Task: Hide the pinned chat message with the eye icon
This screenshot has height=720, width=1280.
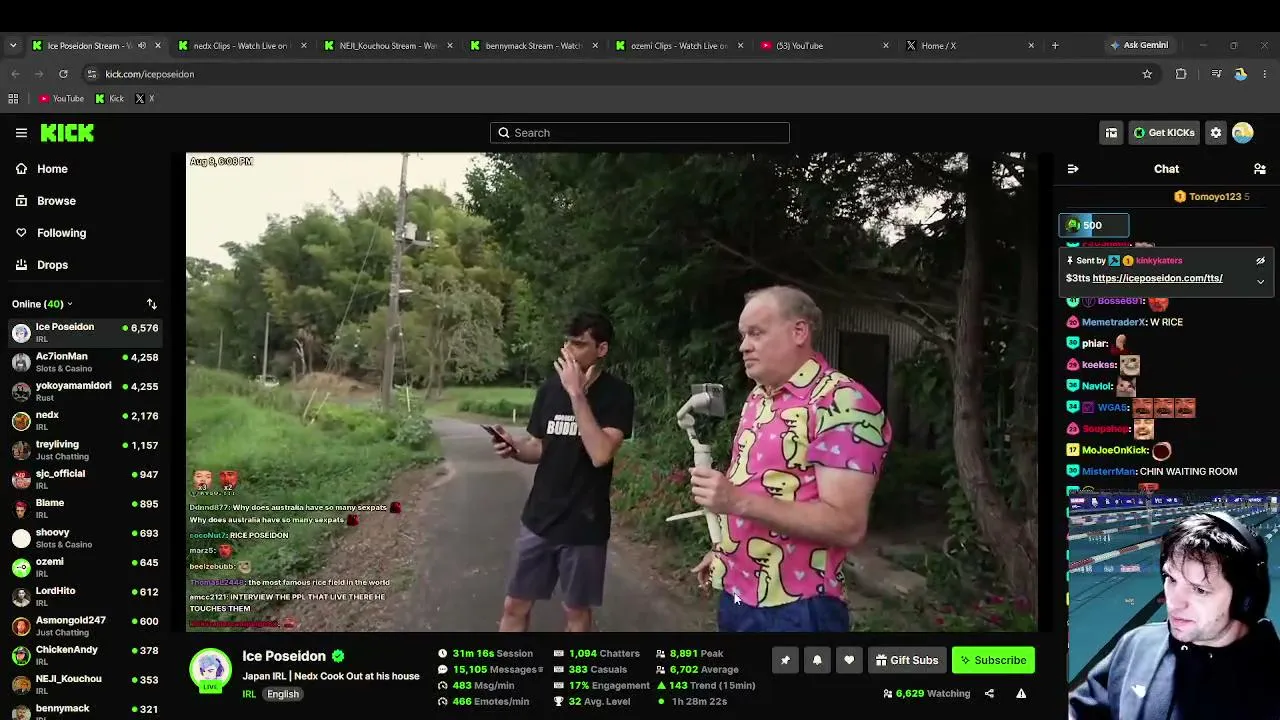Action: tap(1260, 261)
